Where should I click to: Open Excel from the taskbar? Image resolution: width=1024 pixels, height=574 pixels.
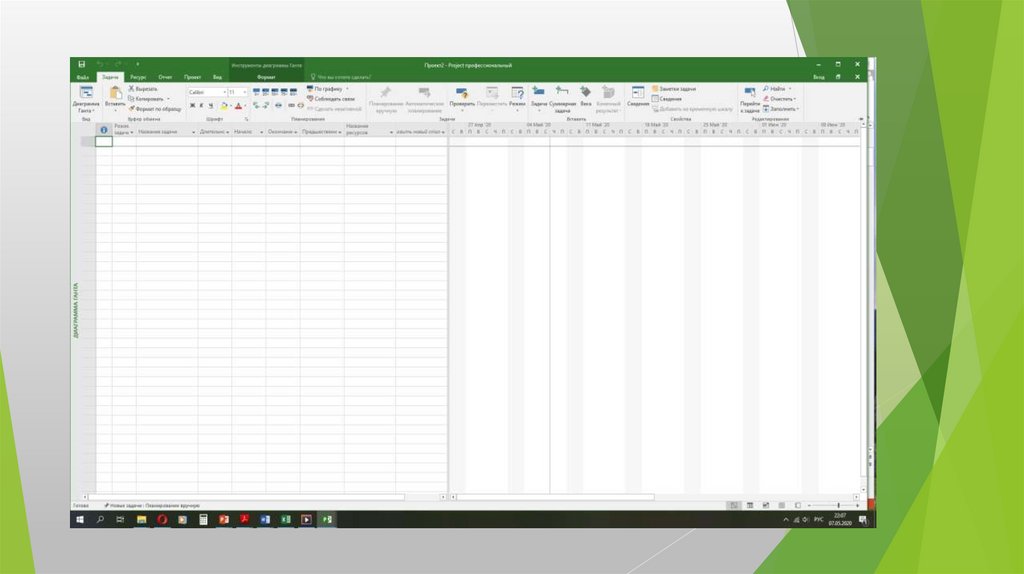(x=285, y=519)
